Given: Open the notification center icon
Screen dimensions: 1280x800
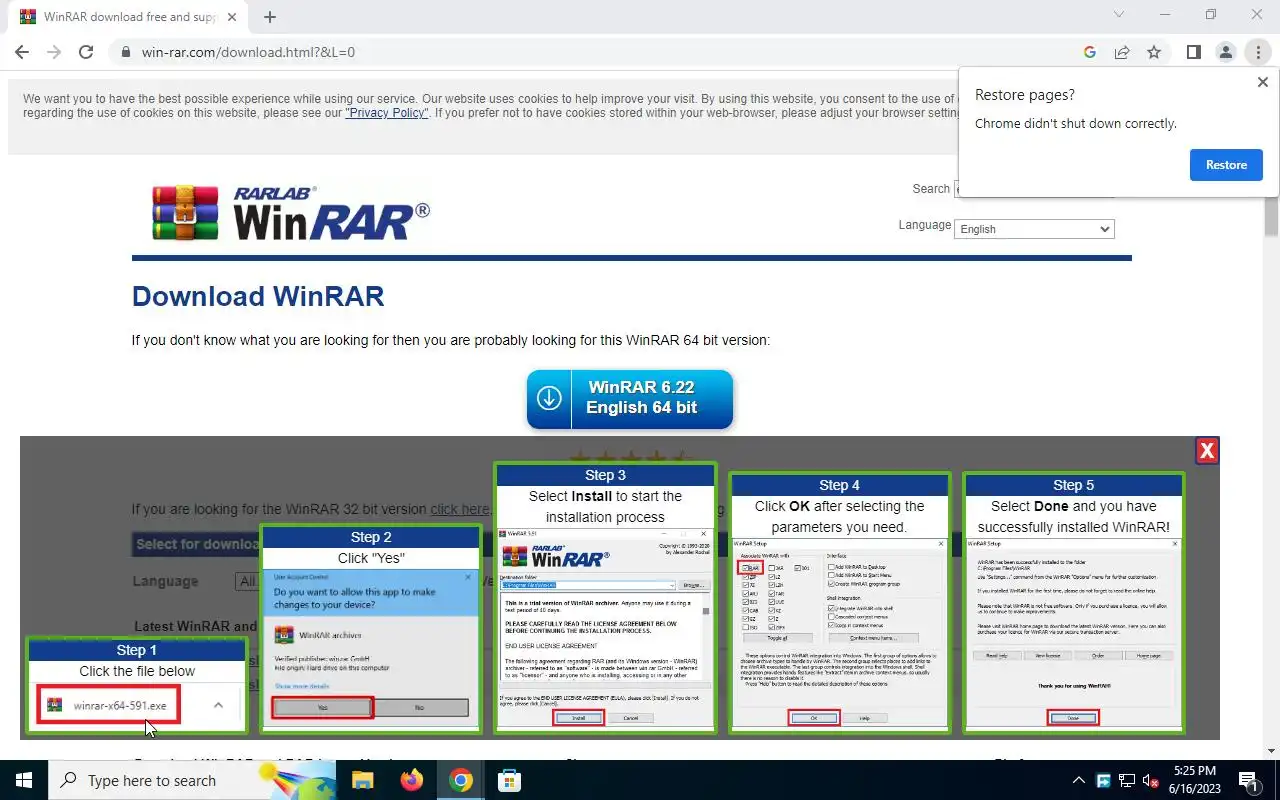Looking at the screenshot, I should click(x=1248, y=781).
